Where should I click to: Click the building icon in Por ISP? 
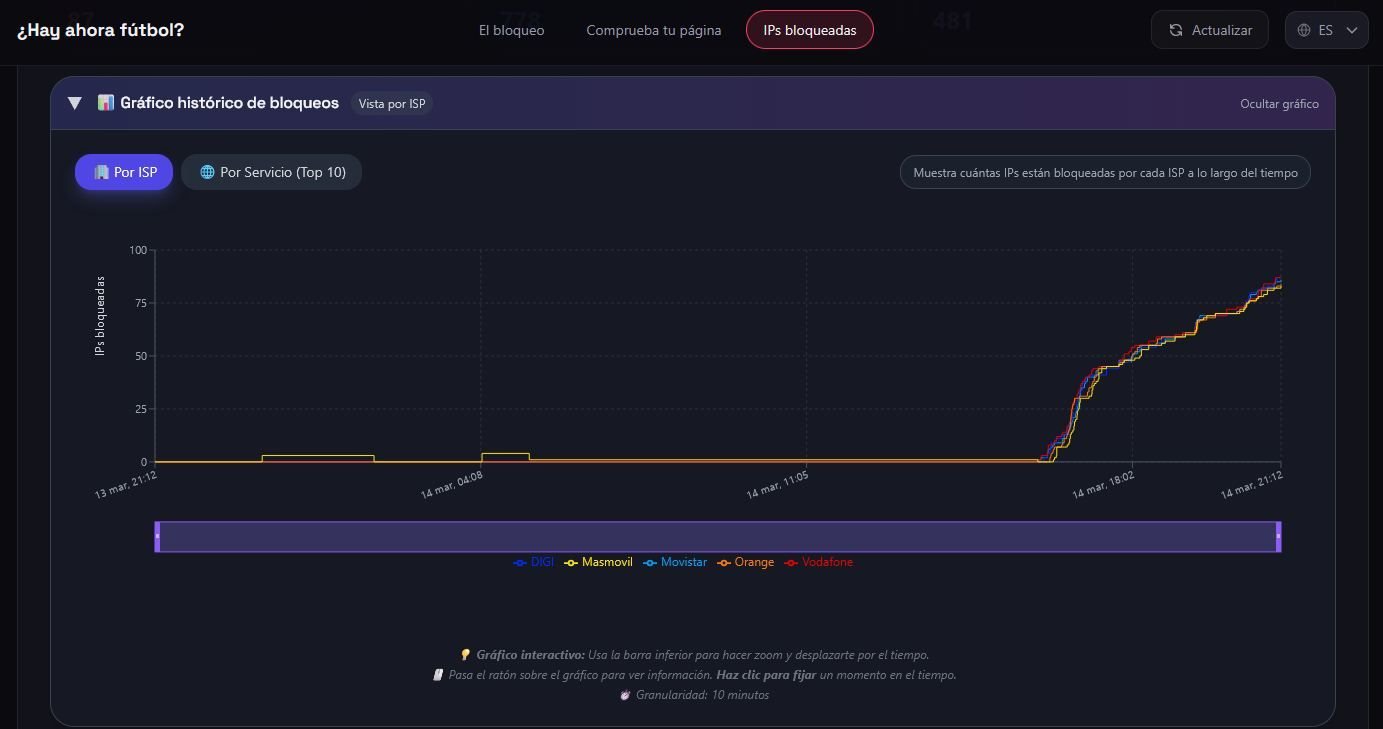click(101, 172)
